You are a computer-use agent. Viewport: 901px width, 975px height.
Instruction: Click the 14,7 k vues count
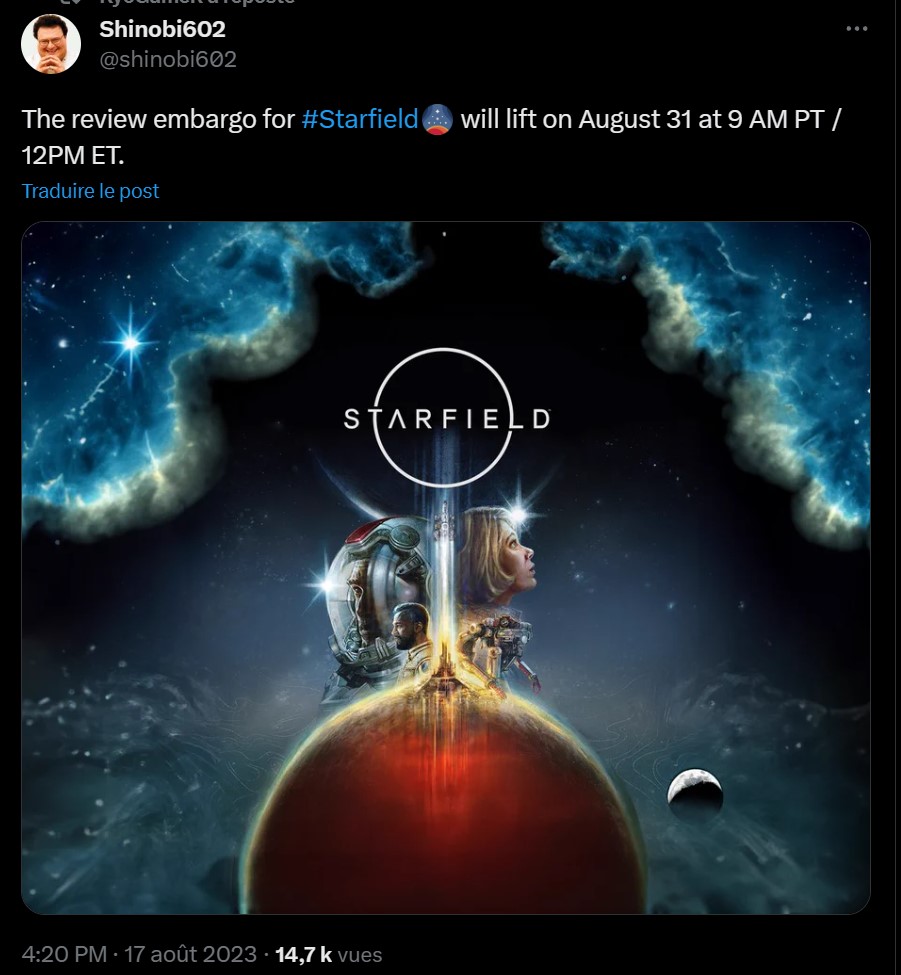(328, 954)
